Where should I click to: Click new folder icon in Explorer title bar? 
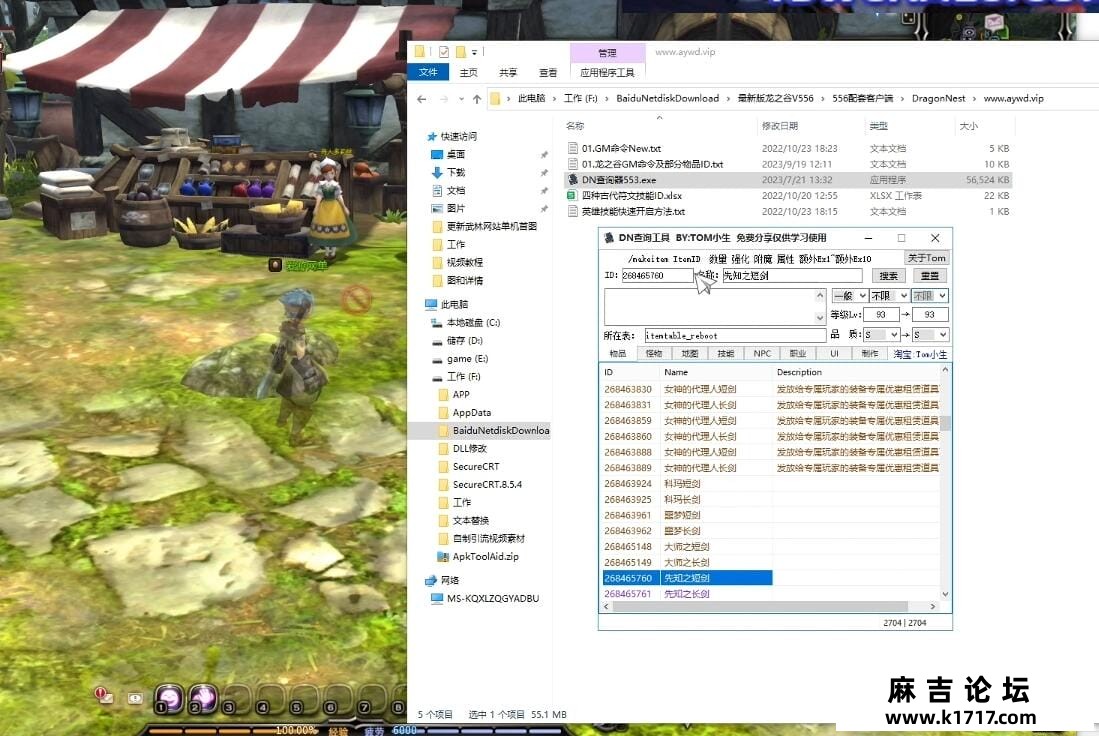[460, 52]
